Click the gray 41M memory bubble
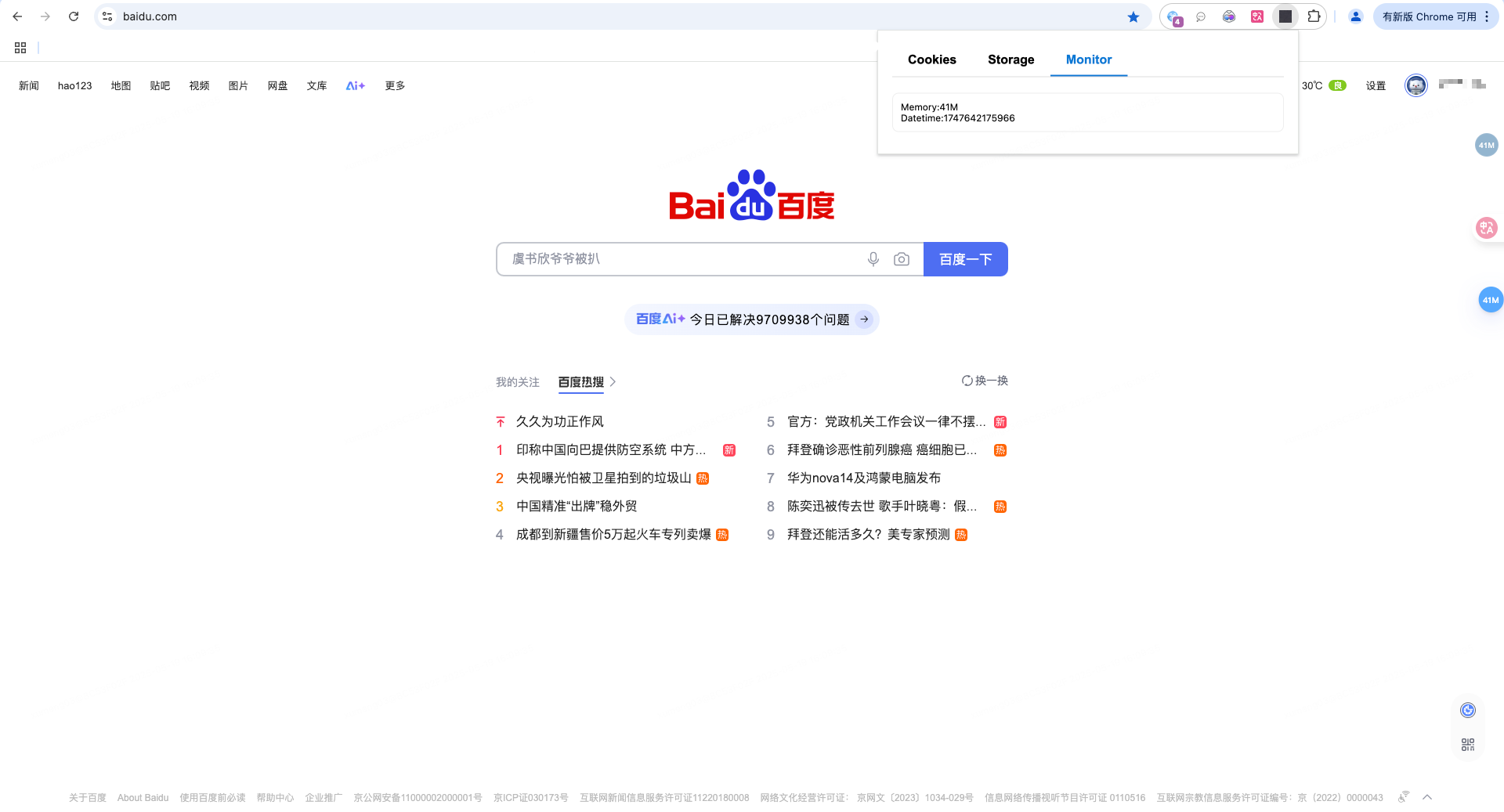This screenshot has height=812, width=1504. tap(1486, 145)
